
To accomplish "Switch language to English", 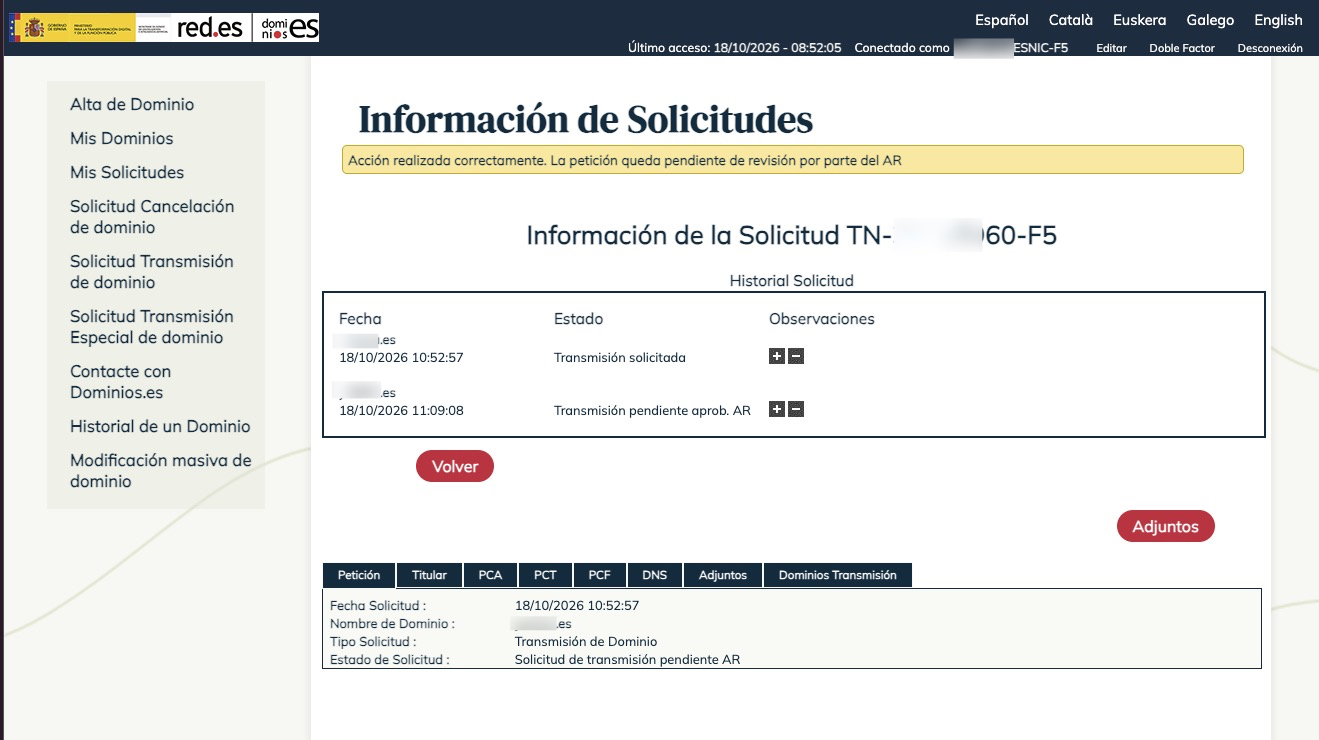I will pyautogui.click(x=1278, y=20).
